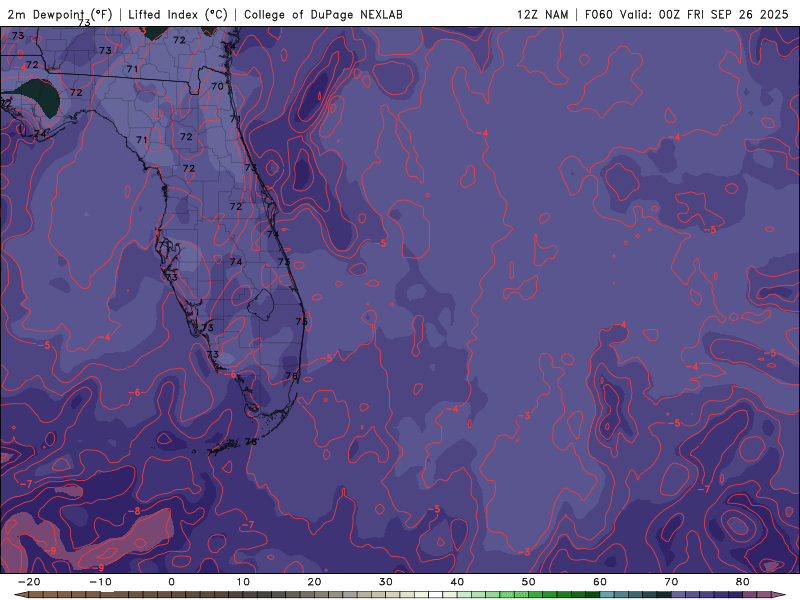This screenshot has width=800, height=600.
Task: Click the dewpoint value 70 in northeast Florida
Action: coord(217,86)
